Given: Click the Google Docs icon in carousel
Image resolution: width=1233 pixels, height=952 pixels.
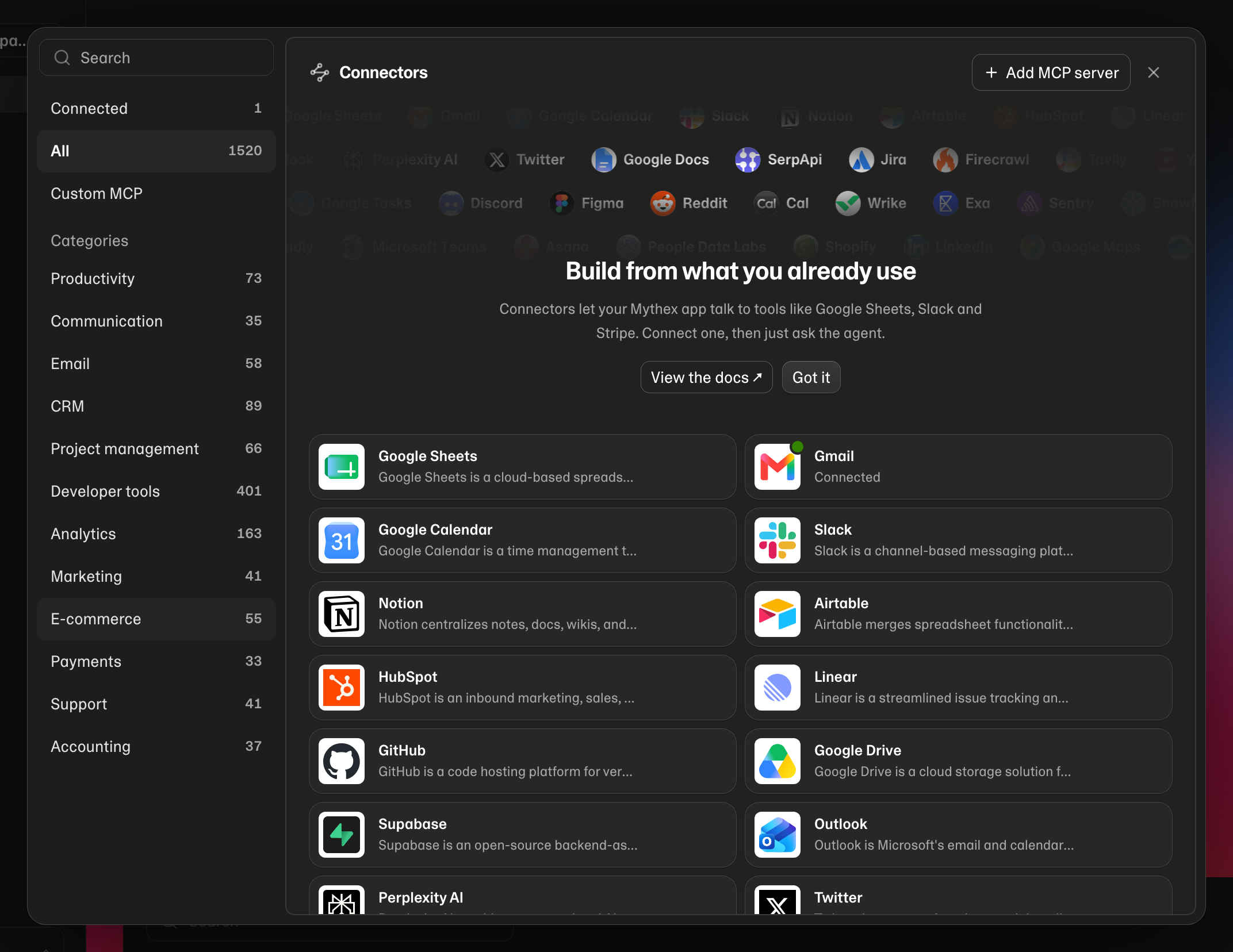Looking at the screenshot, I should (604, 160).
